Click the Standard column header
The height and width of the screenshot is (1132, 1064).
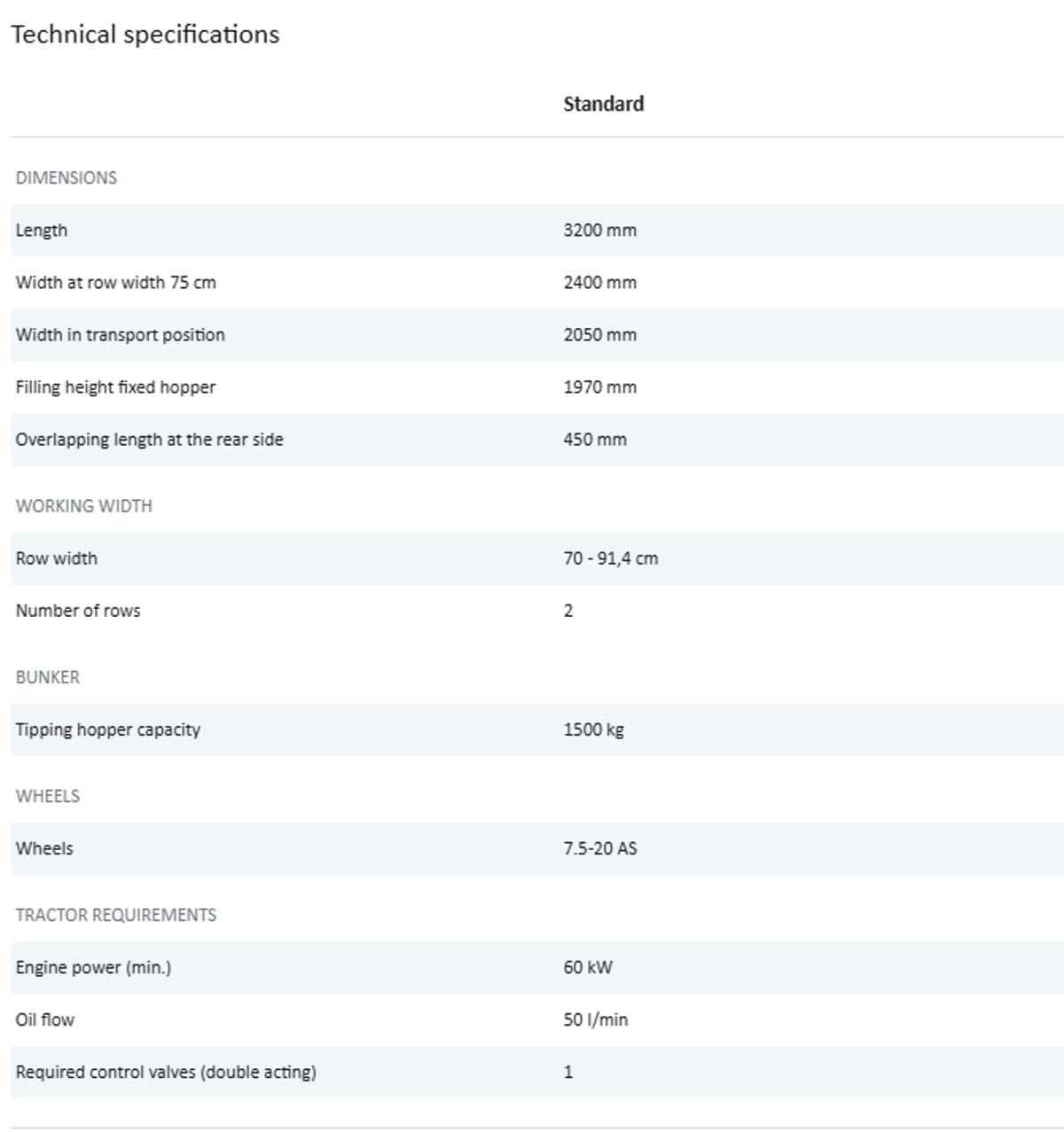tap(603, 104)
